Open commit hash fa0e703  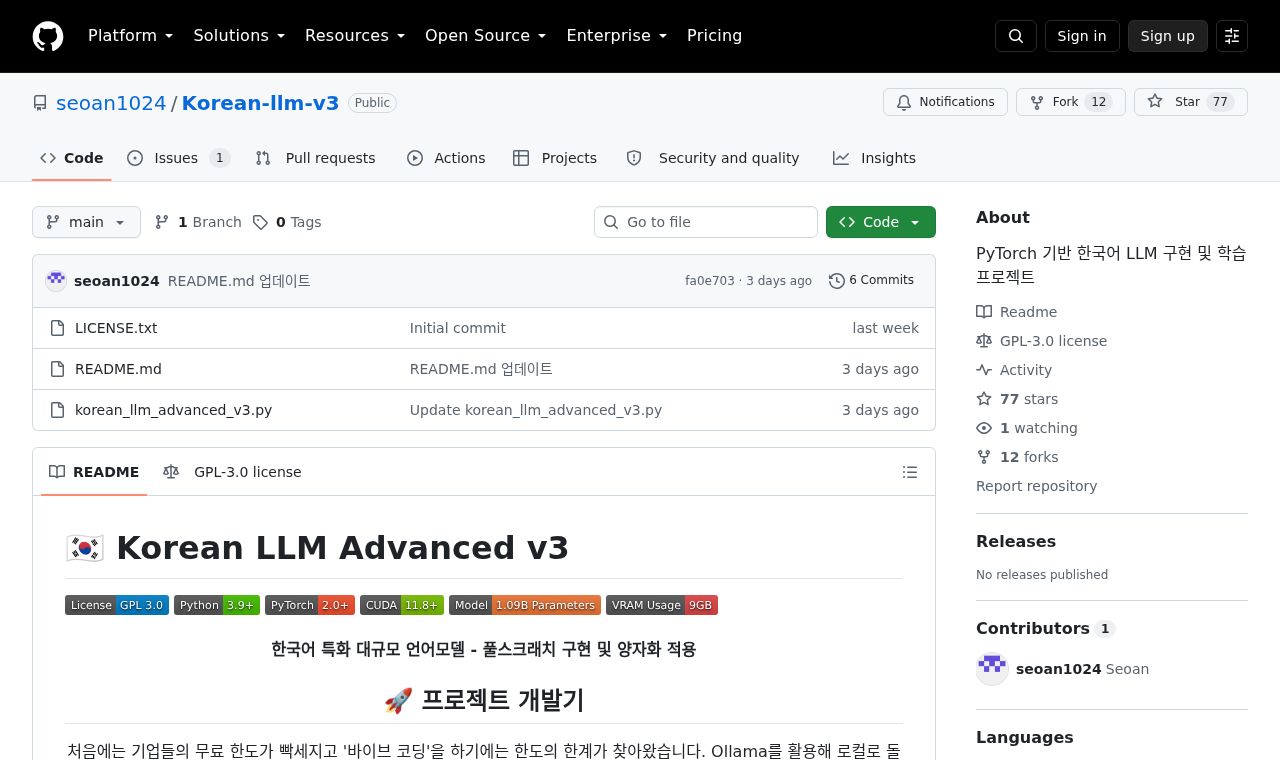coord(710,281)
